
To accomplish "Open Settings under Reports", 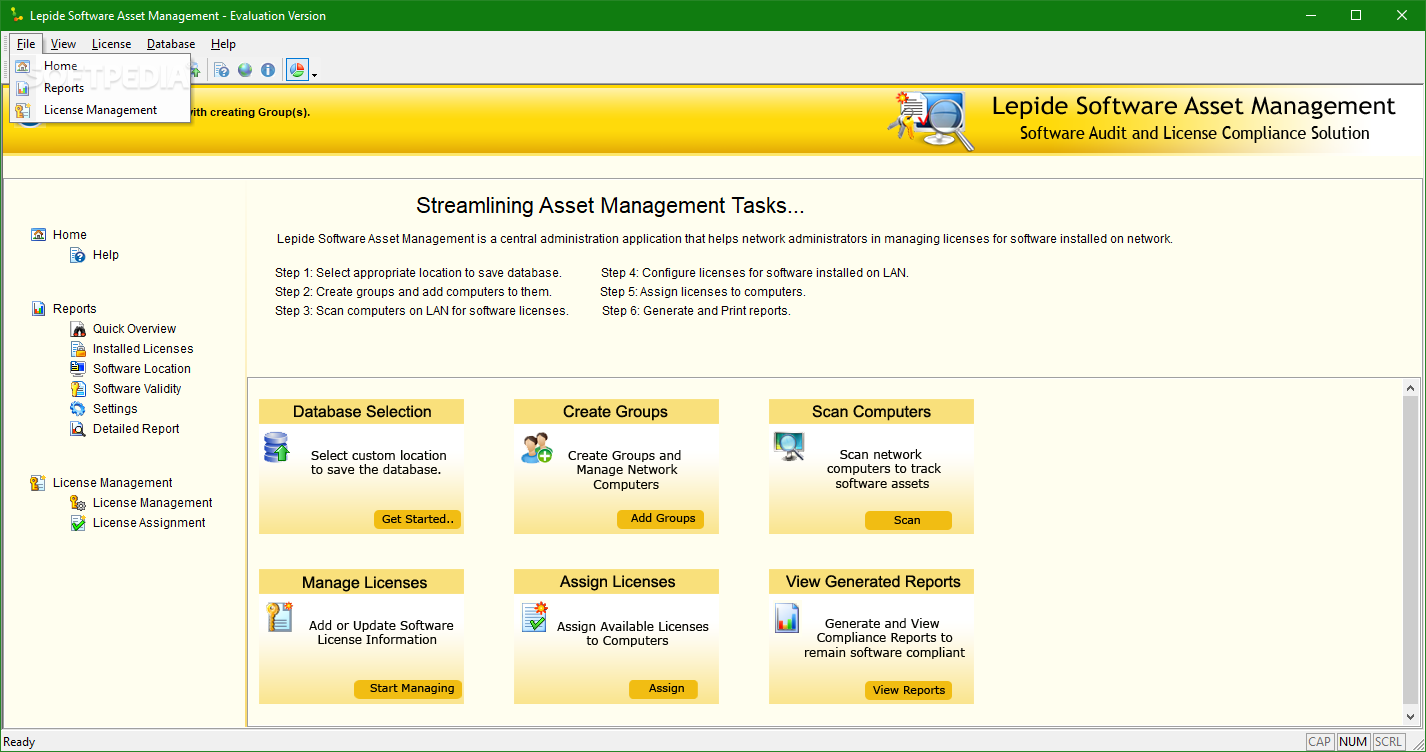I will (x=115, y=409).
